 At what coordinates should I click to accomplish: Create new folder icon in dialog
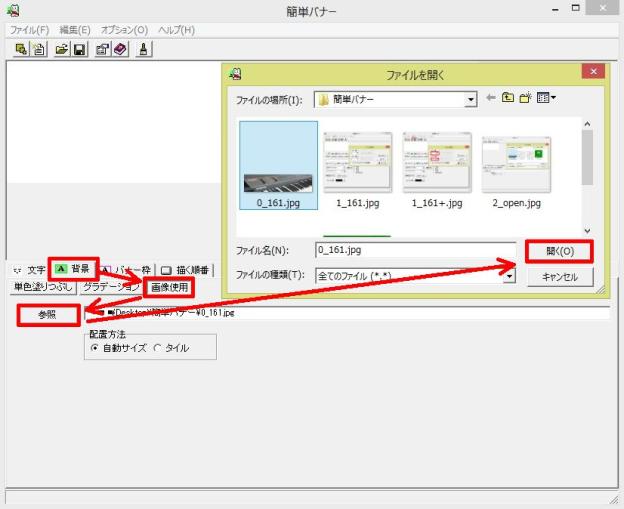[x=525, y=98]
